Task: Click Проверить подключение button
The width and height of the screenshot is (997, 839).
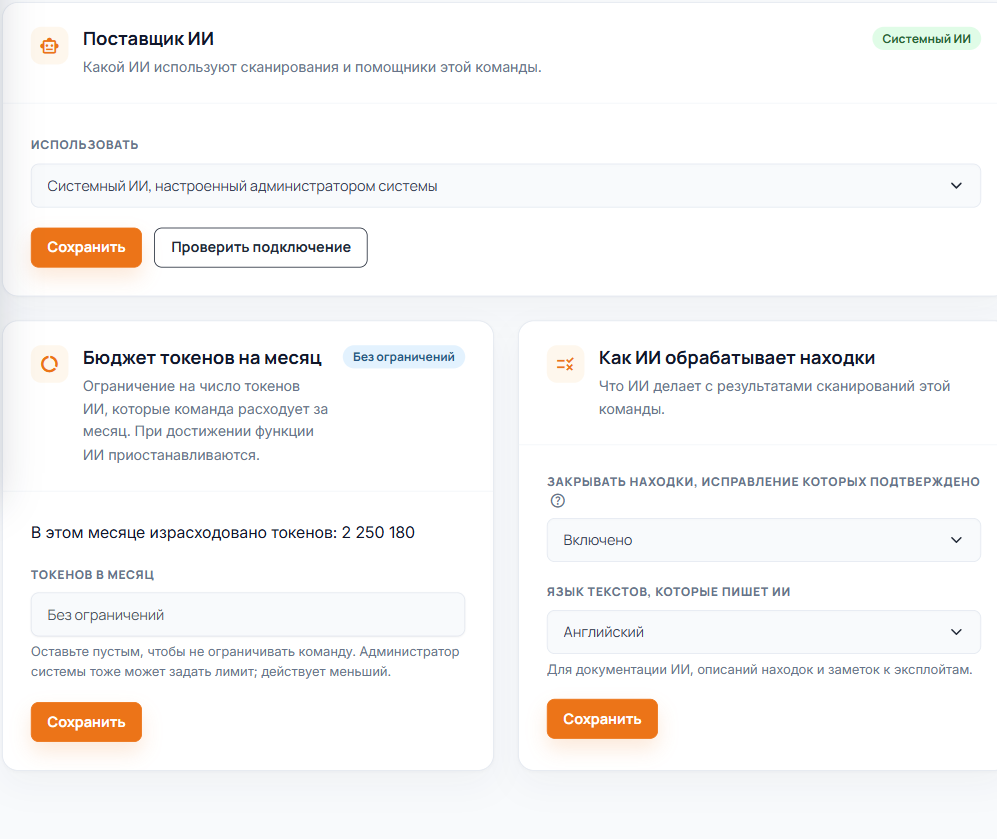Action: [x=261, y=247]
